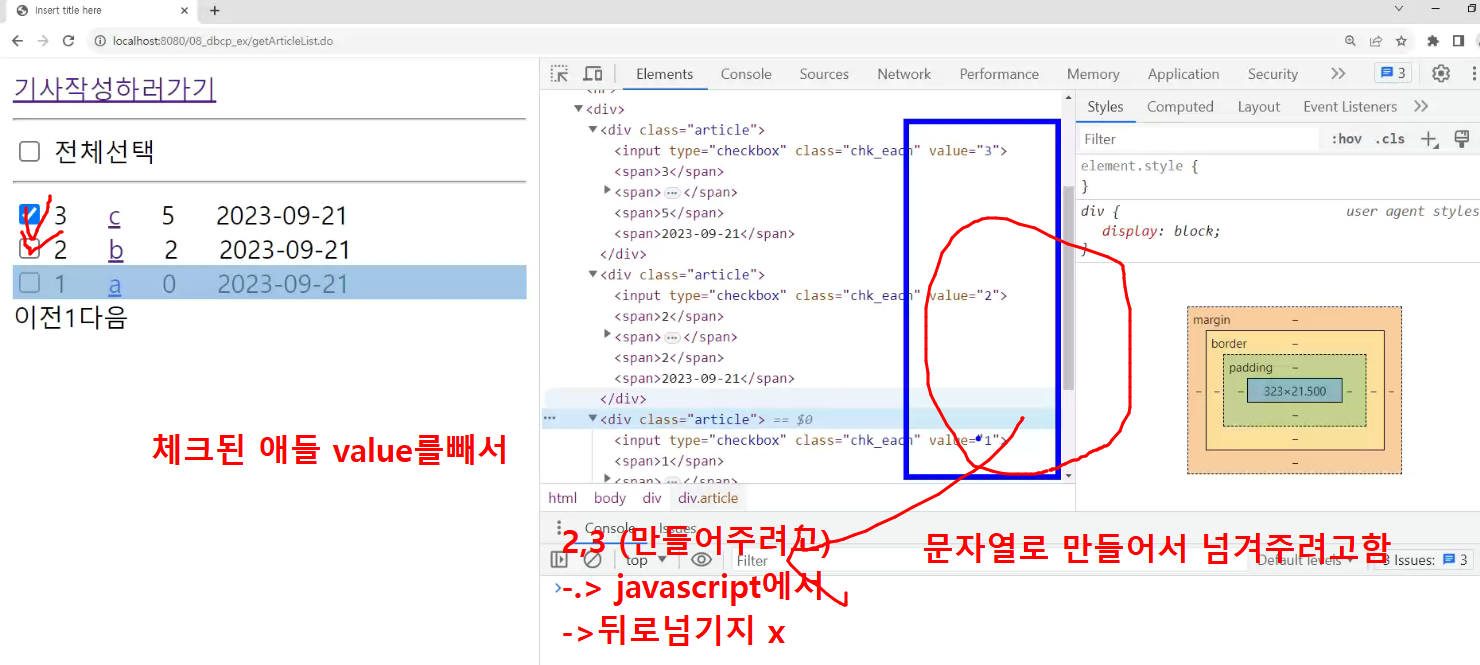Open article link a
The width and height of the screenshot is (1480, 665).
pos(115,284)
